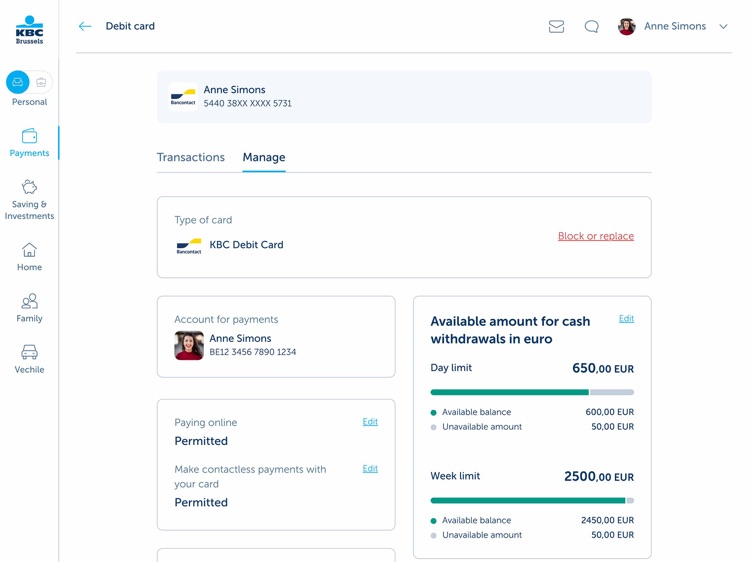
Task: Expand the Anne Simons account dropdown
Action: point(723,26)
